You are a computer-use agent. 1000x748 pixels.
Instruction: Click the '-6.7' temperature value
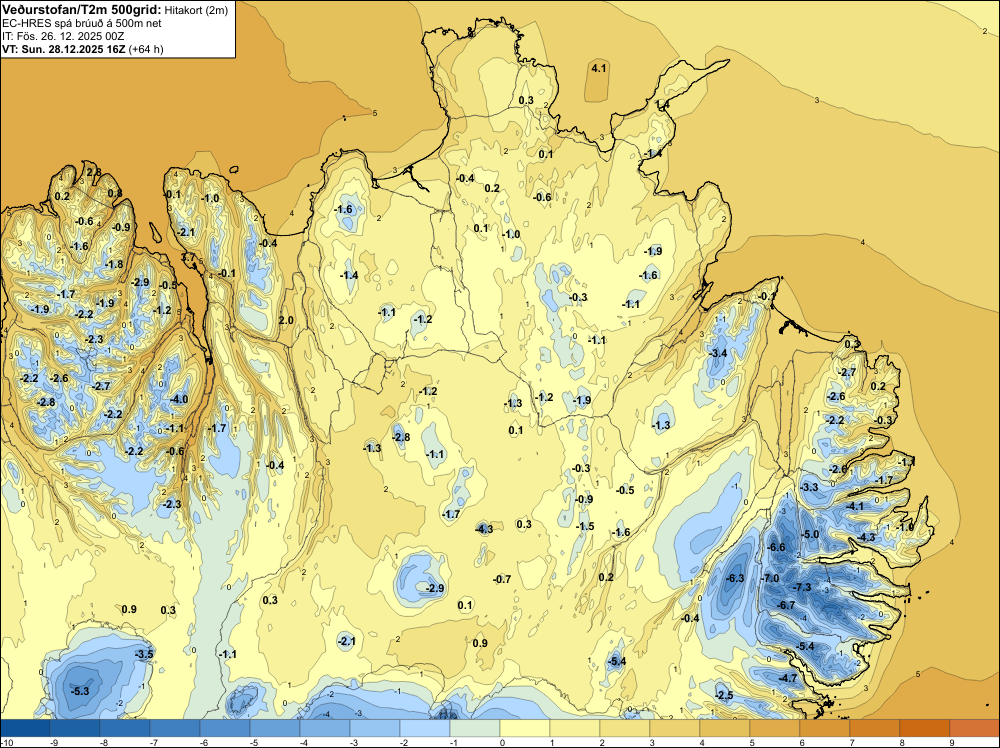[786, 605]
